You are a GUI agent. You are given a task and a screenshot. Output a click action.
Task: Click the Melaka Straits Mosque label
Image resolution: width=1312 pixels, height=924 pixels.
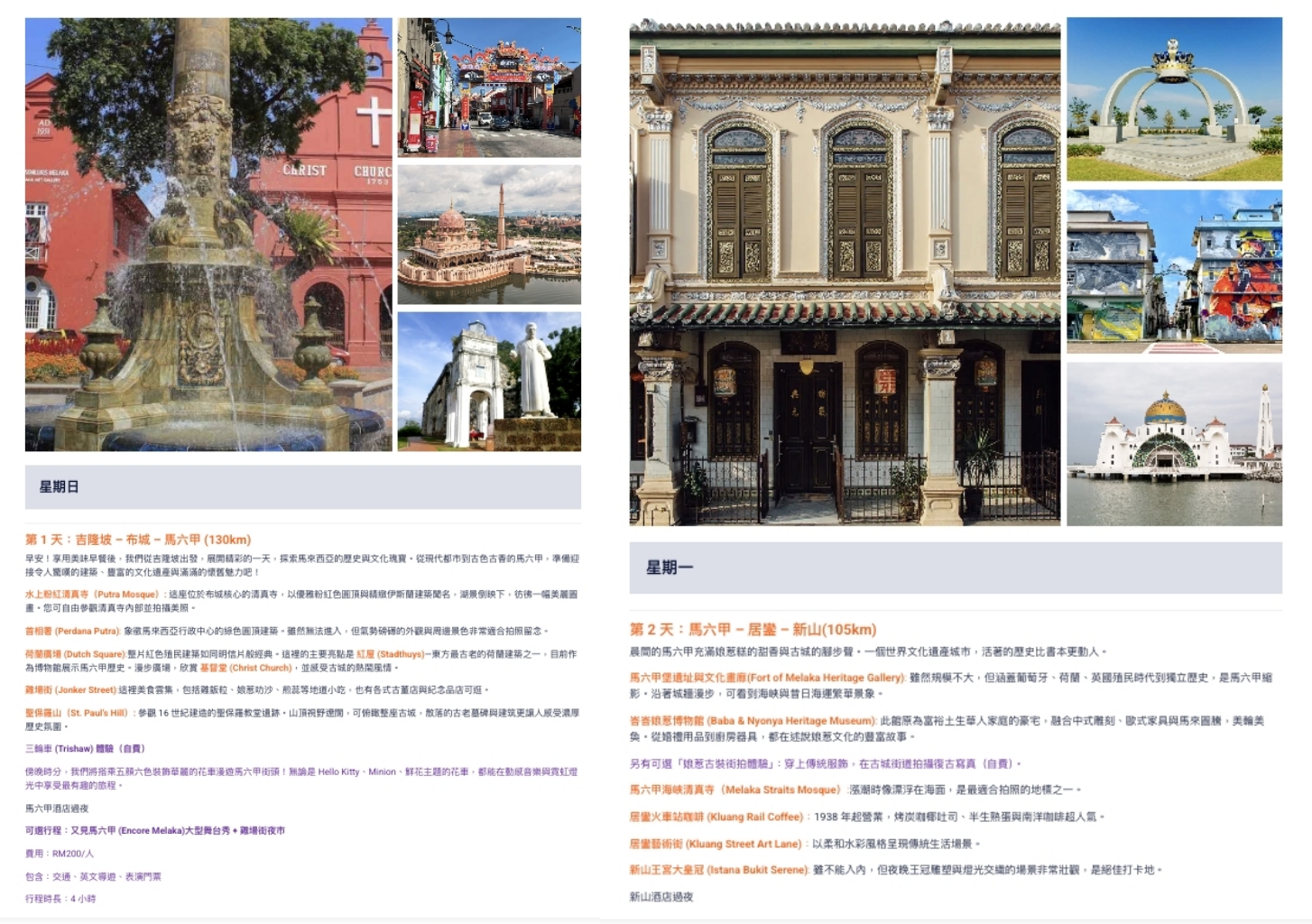[735, 790]
